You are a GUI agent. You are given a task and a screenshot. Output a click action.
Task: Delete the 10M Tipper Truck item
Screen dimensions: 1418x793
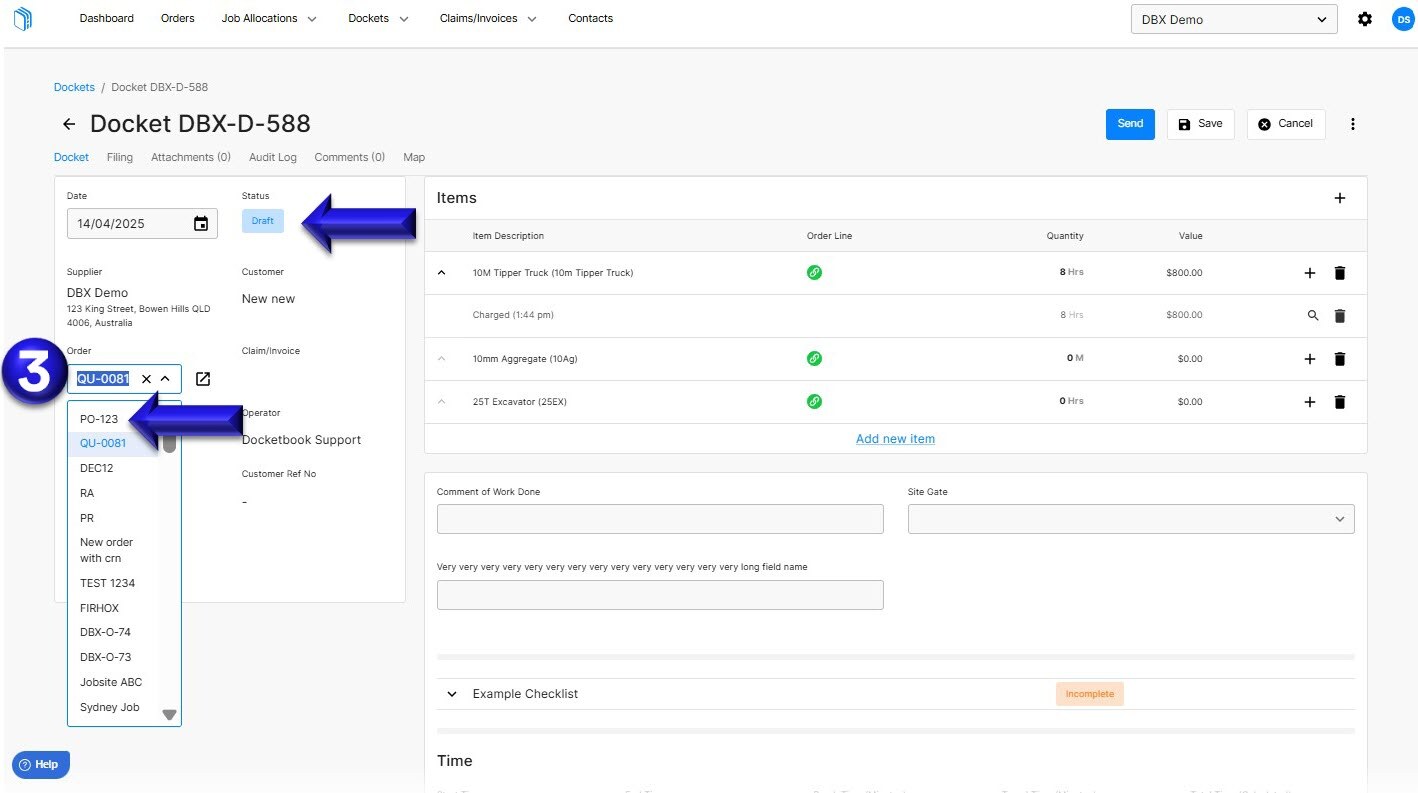tap(1340, 273)
